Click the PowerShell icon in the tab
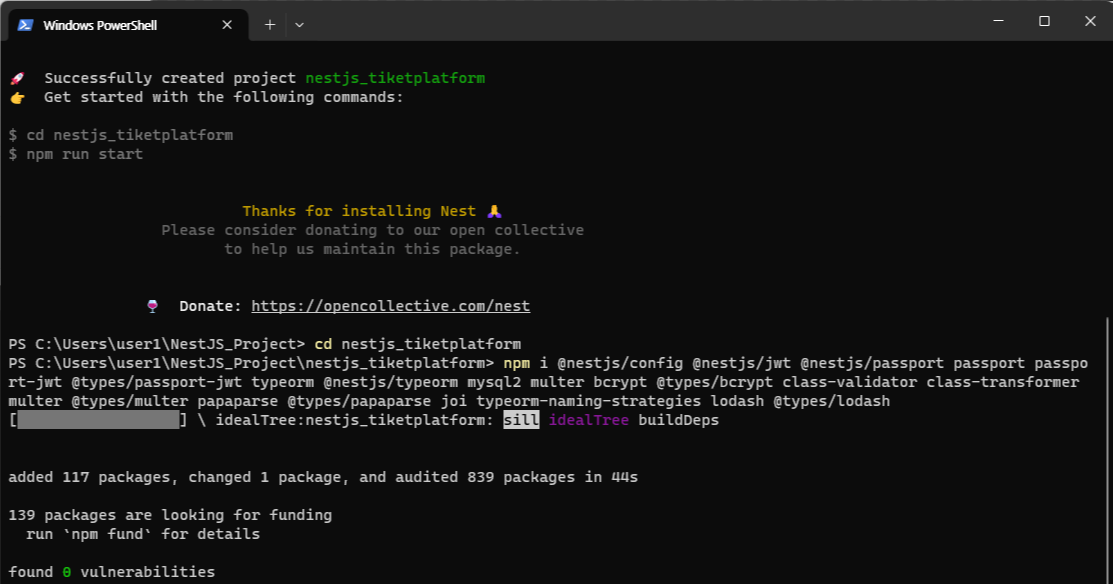This screenshot has width=1113, height=584. (x=26, y=25)
